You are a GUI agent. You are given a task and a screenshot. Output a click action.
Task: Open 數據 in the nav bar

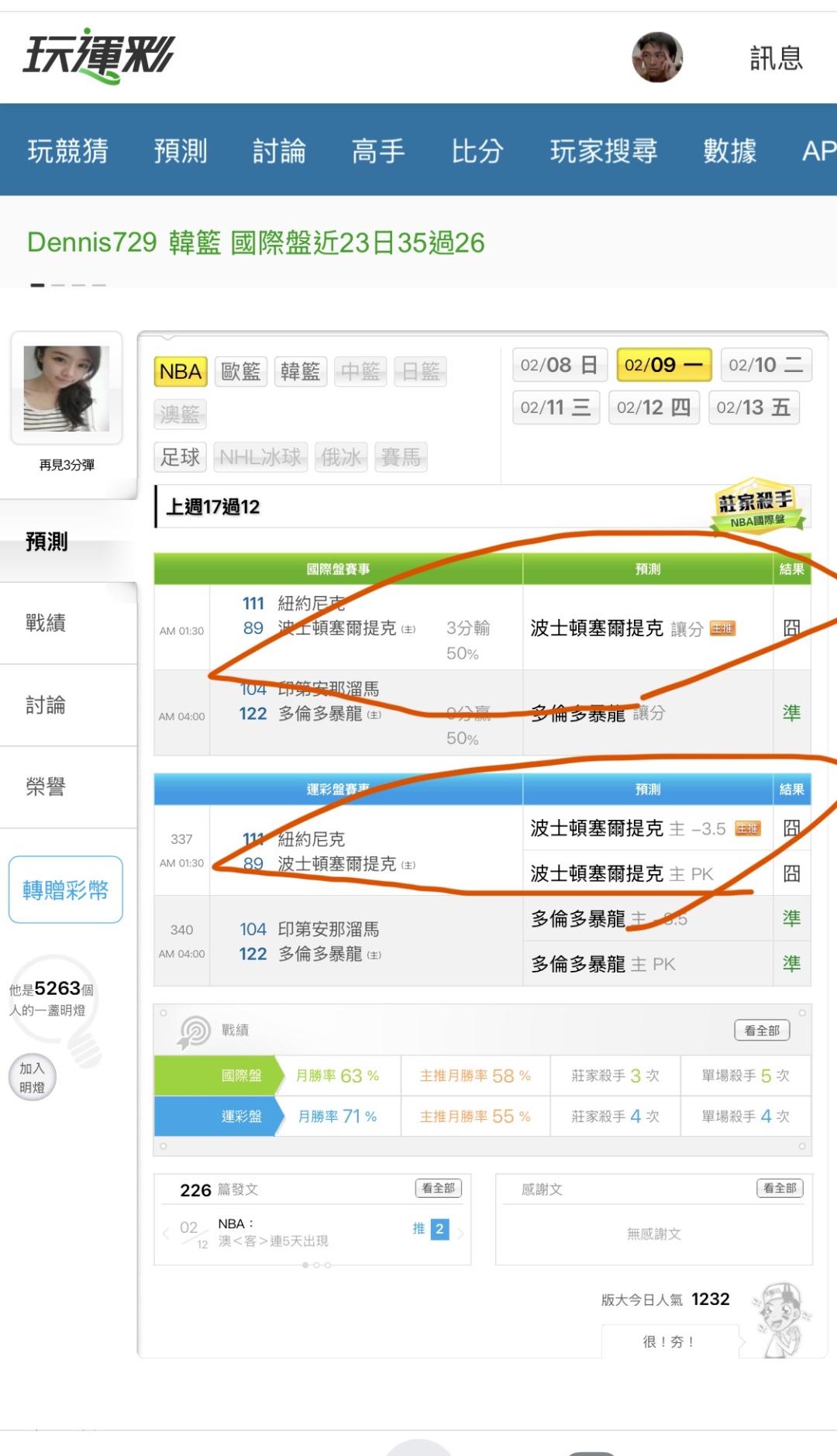coord(729,150)
